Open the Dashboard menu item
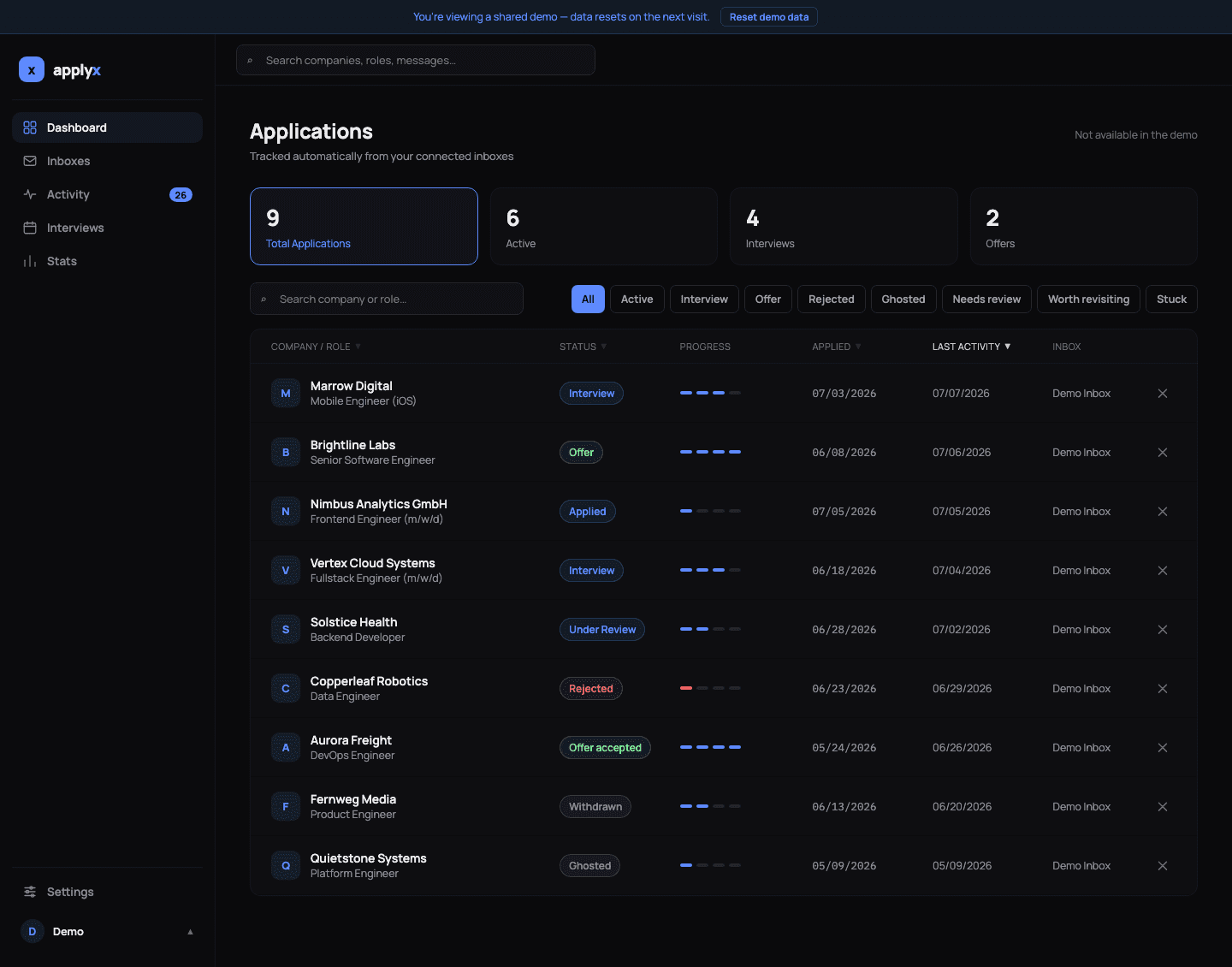This screenshot has width=1232, height=967. [x=107, y=128]
